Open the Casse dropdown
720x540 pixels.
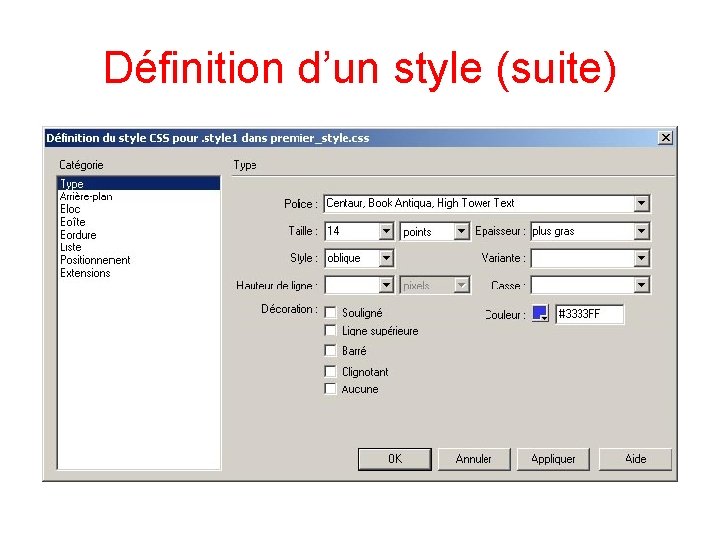pos(641,285)
